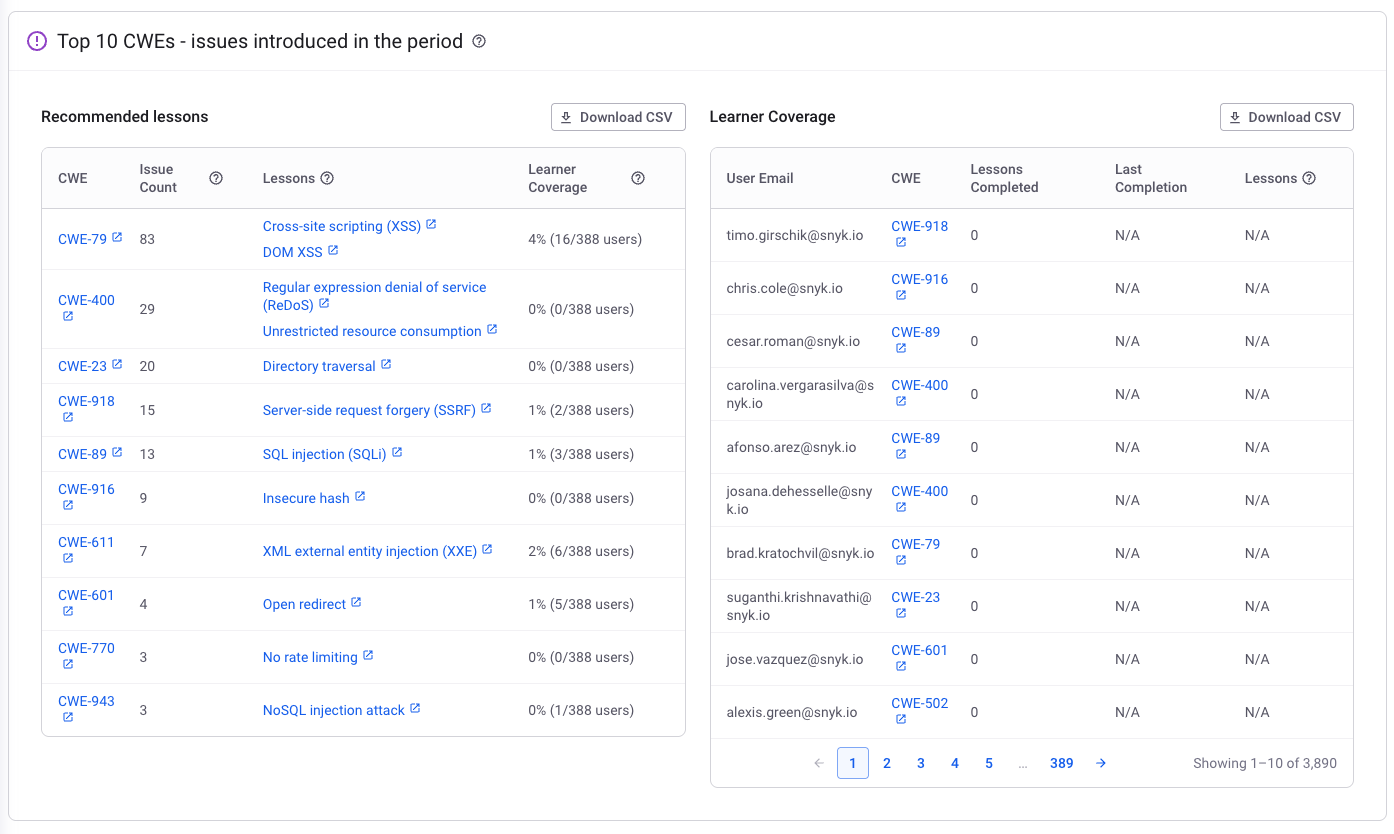Image resolution: width=1394 pixels, height=834 pixels.
Task: Select page 5 in pagination
Action: pos(988,763)
